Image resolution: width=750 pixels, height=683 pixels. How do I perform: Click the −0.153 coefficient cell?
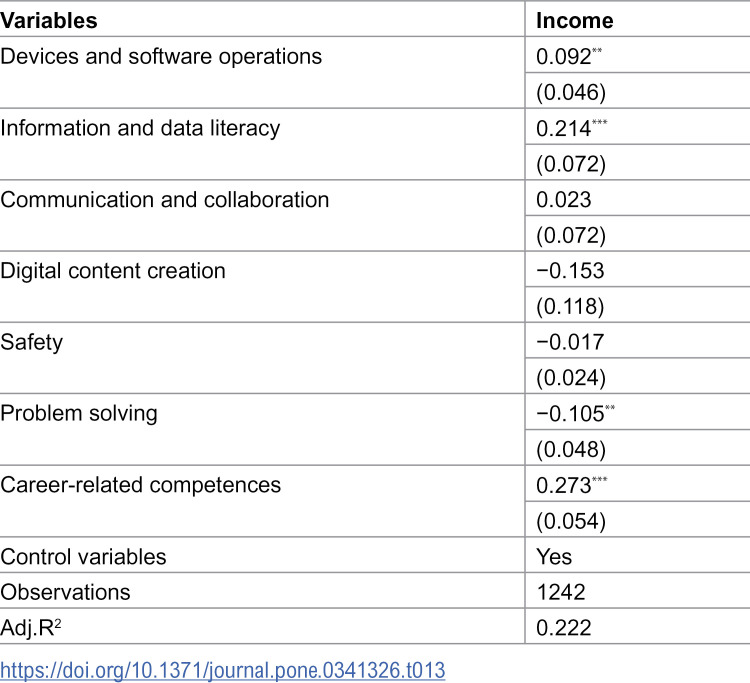(570, 271)
